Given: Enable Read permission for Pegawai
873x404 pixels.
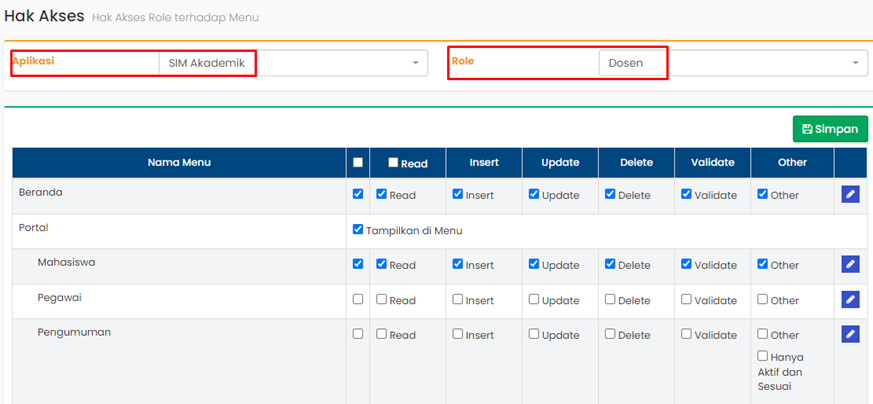Looking at the screenshot, I should (x=382, y=299).
